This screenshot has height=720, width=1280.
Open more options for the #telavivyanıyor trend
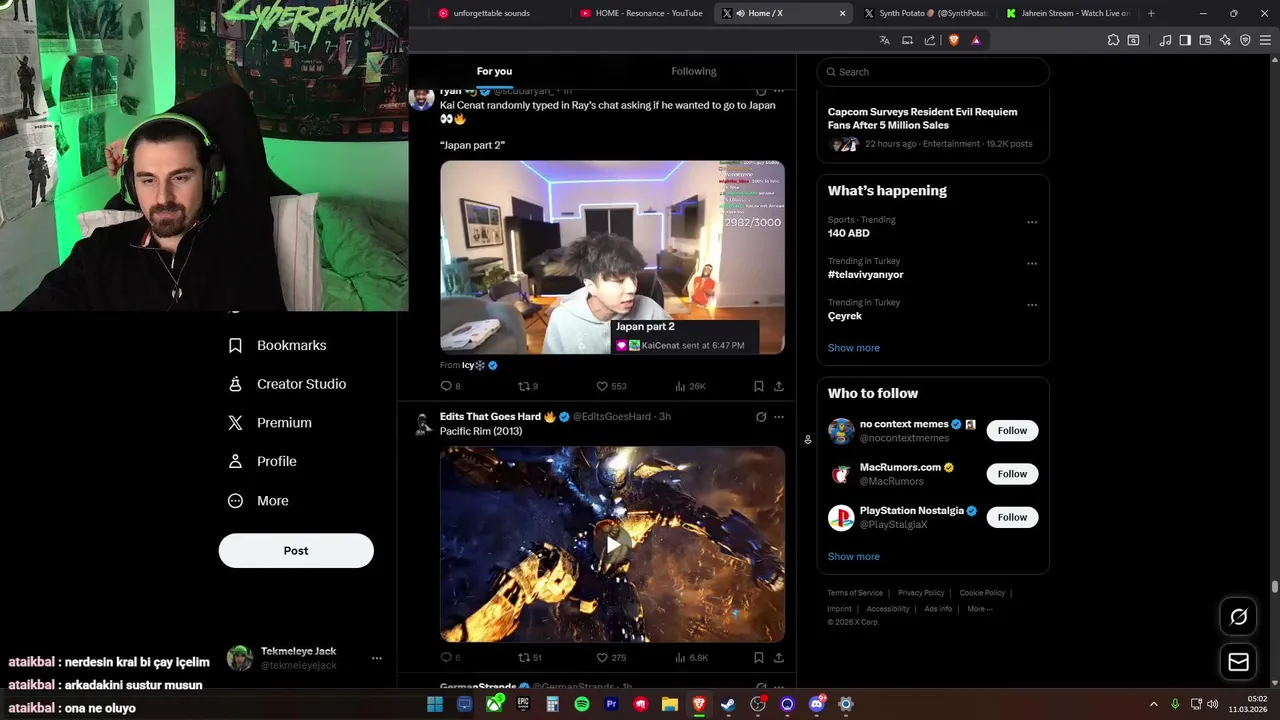click(x=1032, y=264)
